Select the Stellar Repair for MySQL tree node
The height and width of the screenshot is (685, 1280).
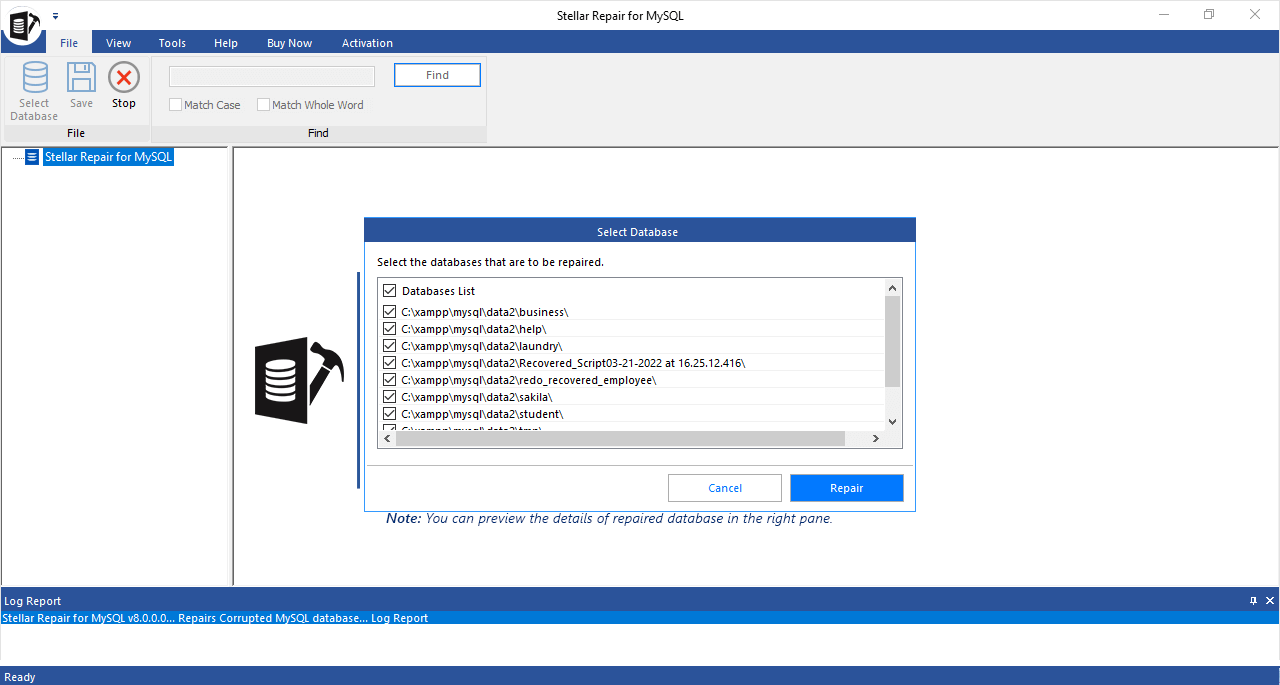109,157
